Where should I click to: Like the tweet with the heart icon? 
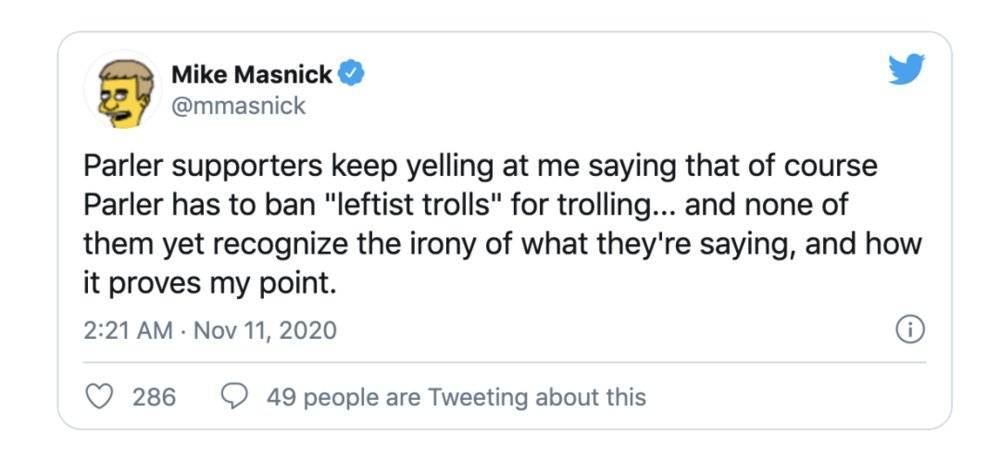98,397
